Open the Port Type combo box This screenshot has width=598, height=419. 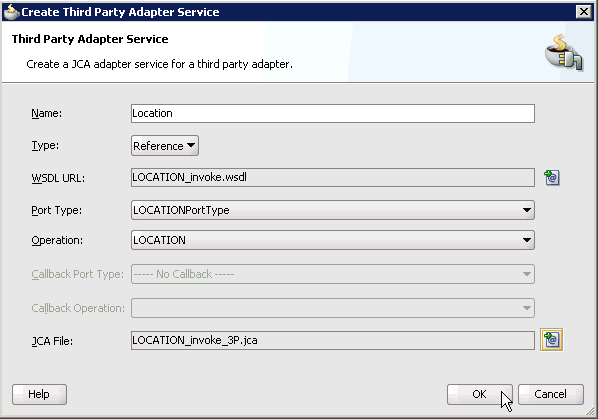333,210
